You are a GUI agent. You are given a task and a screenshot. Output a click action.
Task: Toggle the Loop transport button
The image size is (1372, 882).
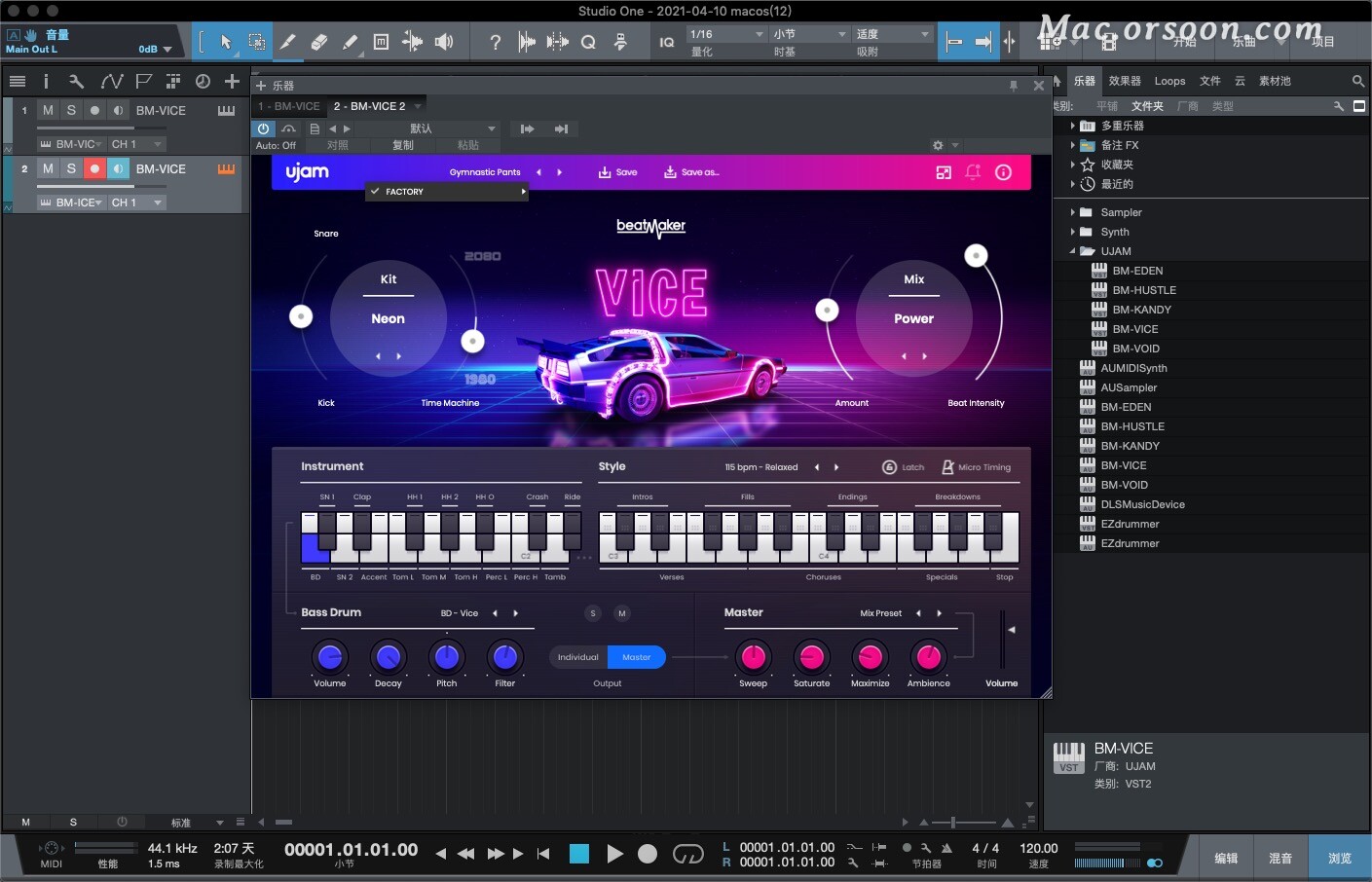tap(688, 855)
